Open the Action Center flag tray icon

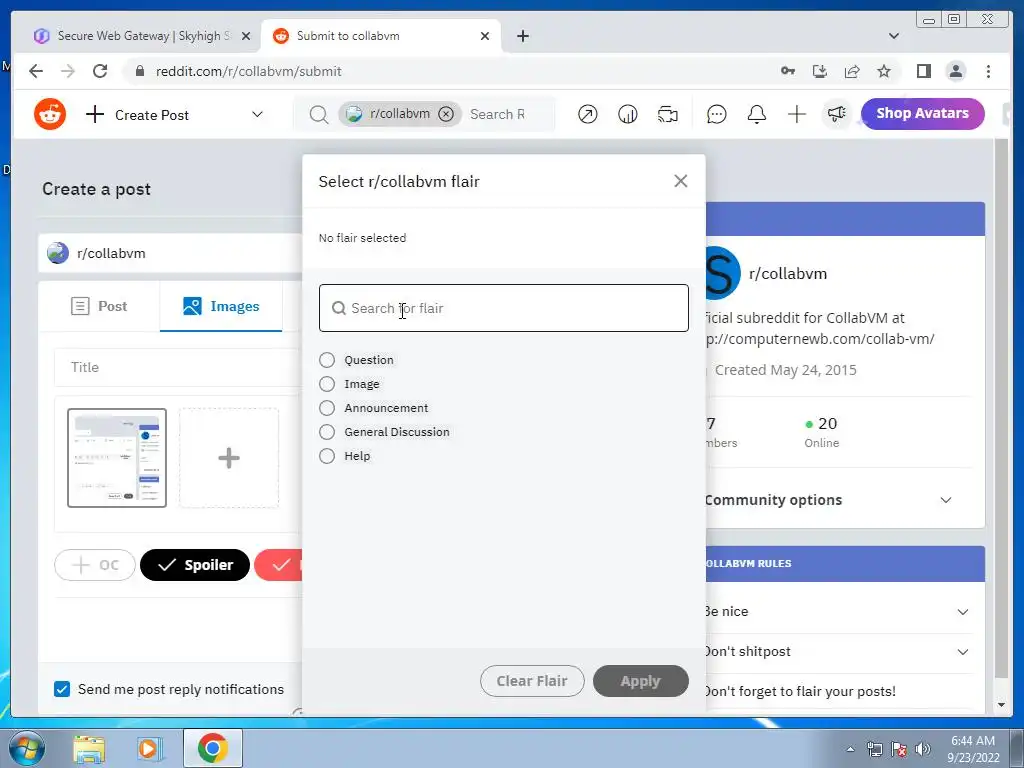point(899,749)
